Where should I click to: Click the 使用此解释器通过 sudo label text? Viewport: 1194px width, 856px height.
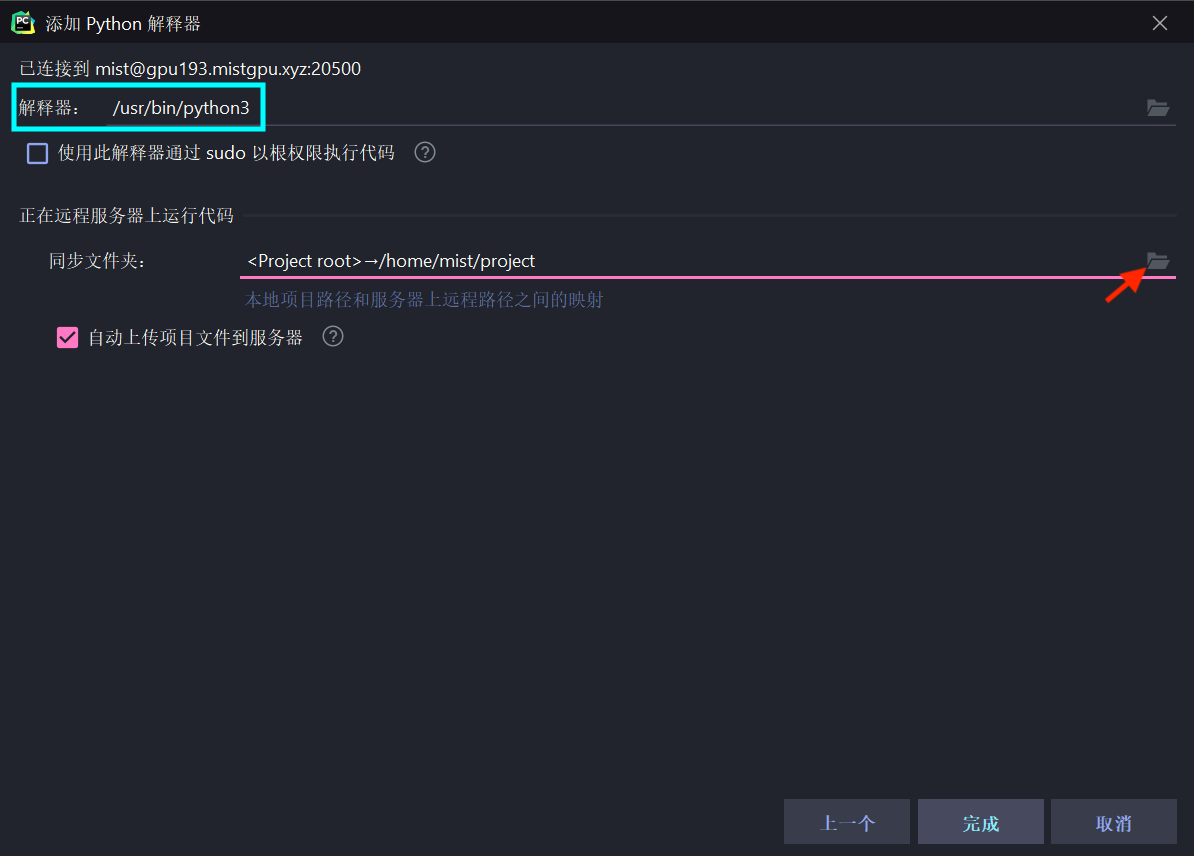click(226, 153)
